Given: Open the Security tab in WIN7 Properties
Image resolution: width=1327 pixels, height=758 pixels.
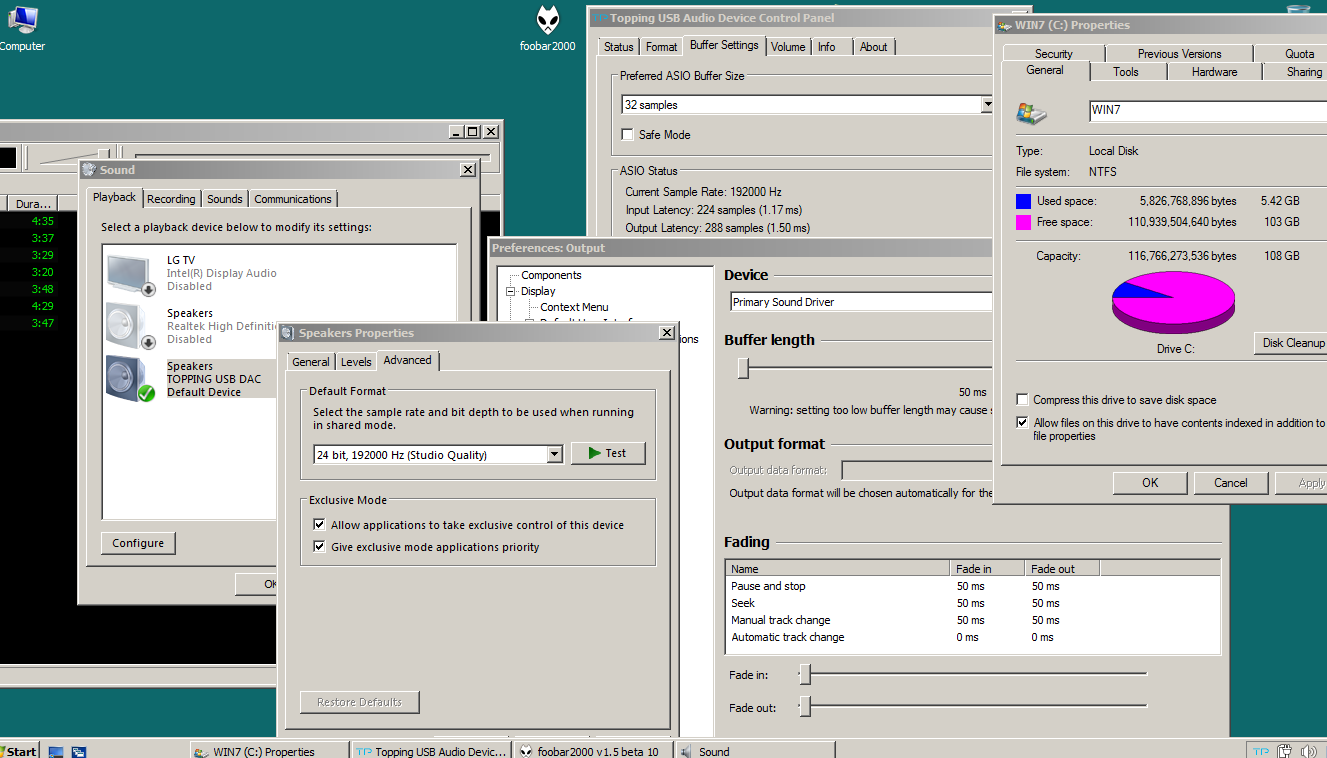Looking at the screenshot, I should point(1054,54).
